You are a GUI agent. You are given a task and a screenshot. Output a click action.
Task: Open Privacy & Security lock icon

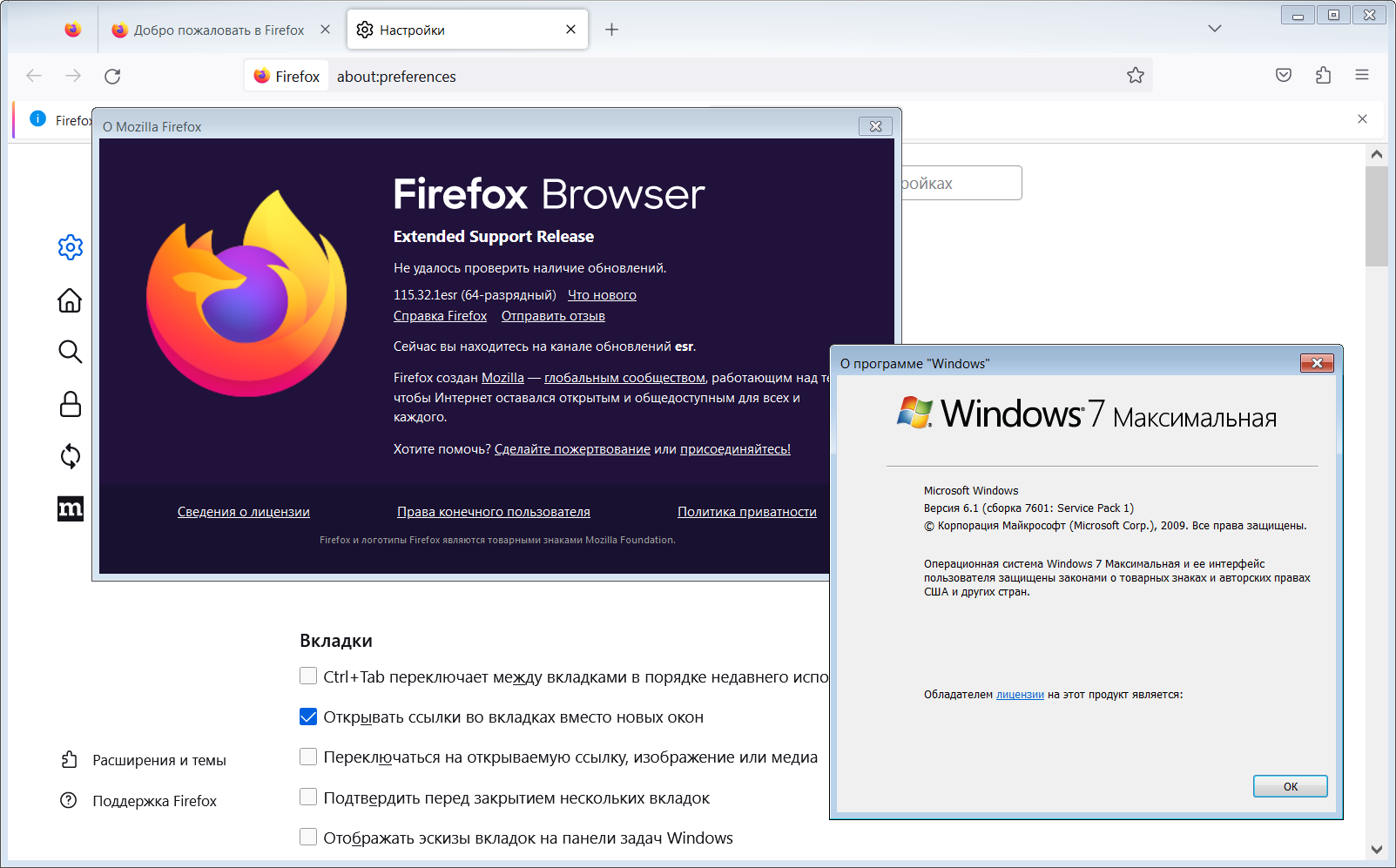[x=71, y=404]
